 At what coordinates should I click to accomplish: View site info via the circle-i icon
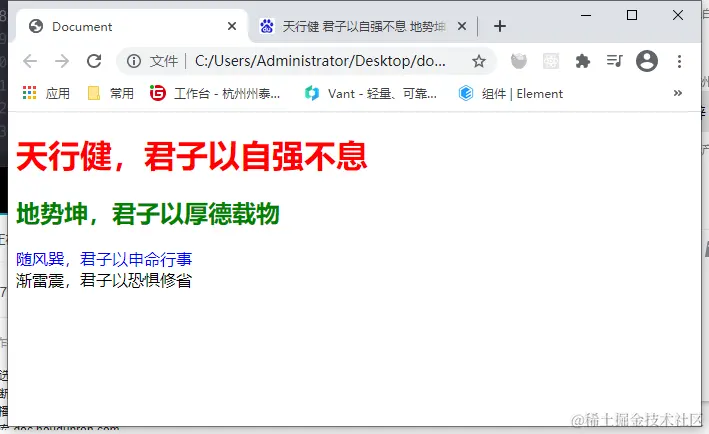(x=134, y=61)
